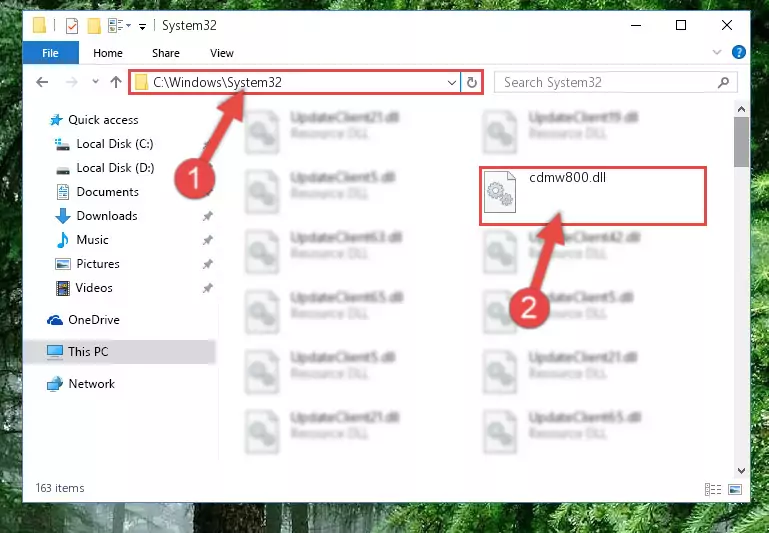Open the File ribbon tab
The height and width of the screenshot is (533, 769).
coord(51,53)
